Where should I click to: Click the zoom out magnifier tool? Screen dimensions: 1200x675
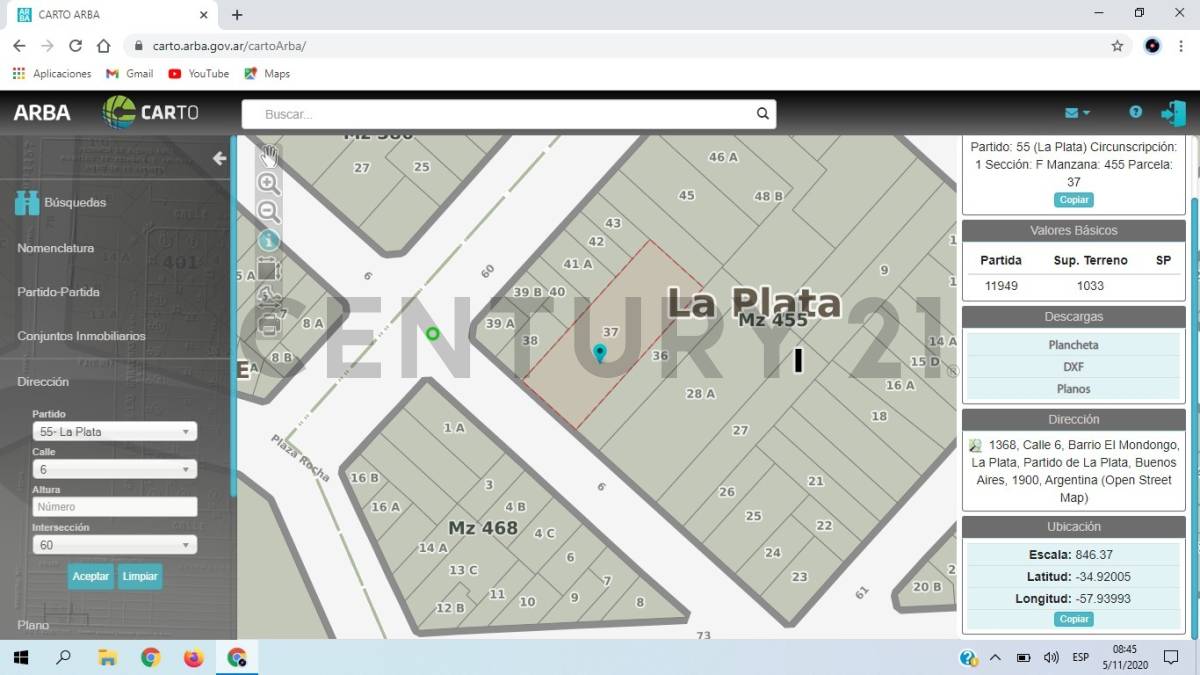[268, 211]
